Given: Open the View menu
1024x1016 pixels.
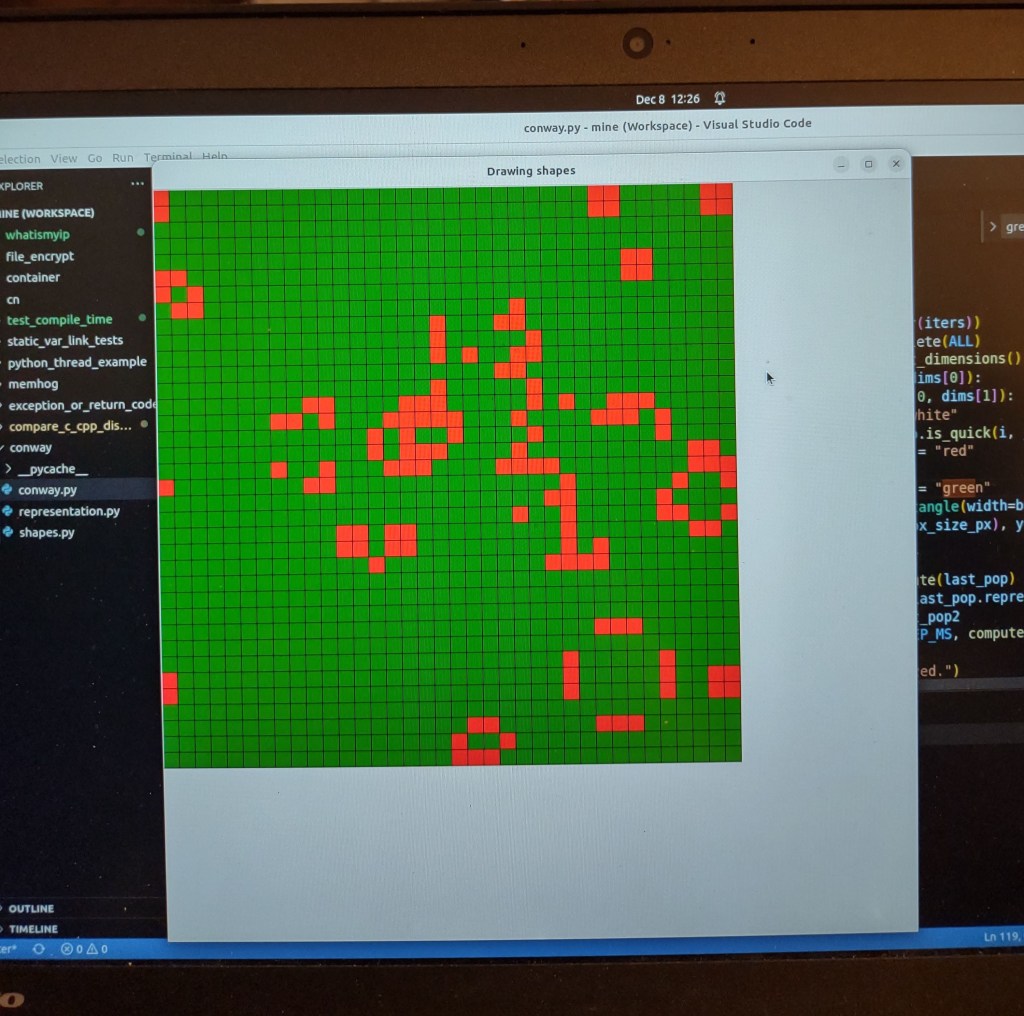Looking at the screenshot, I should click(64, 158).
